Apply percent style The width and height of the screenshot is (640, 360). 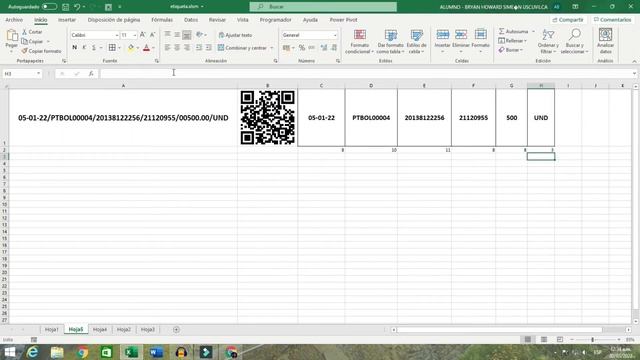pyautogui.click(x=302, y=48)
